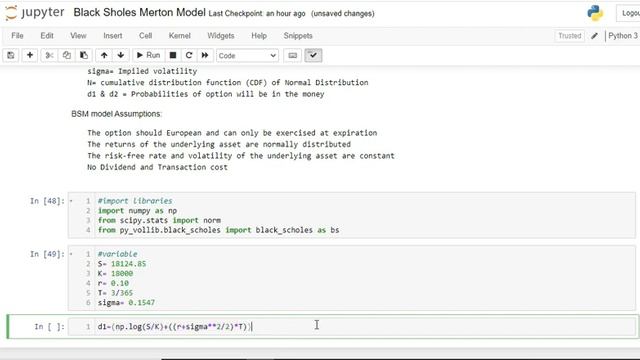Screen dimensions: 640x360
Task: Click the '#import Libraries' comment
Action: [x=135, y=201]
